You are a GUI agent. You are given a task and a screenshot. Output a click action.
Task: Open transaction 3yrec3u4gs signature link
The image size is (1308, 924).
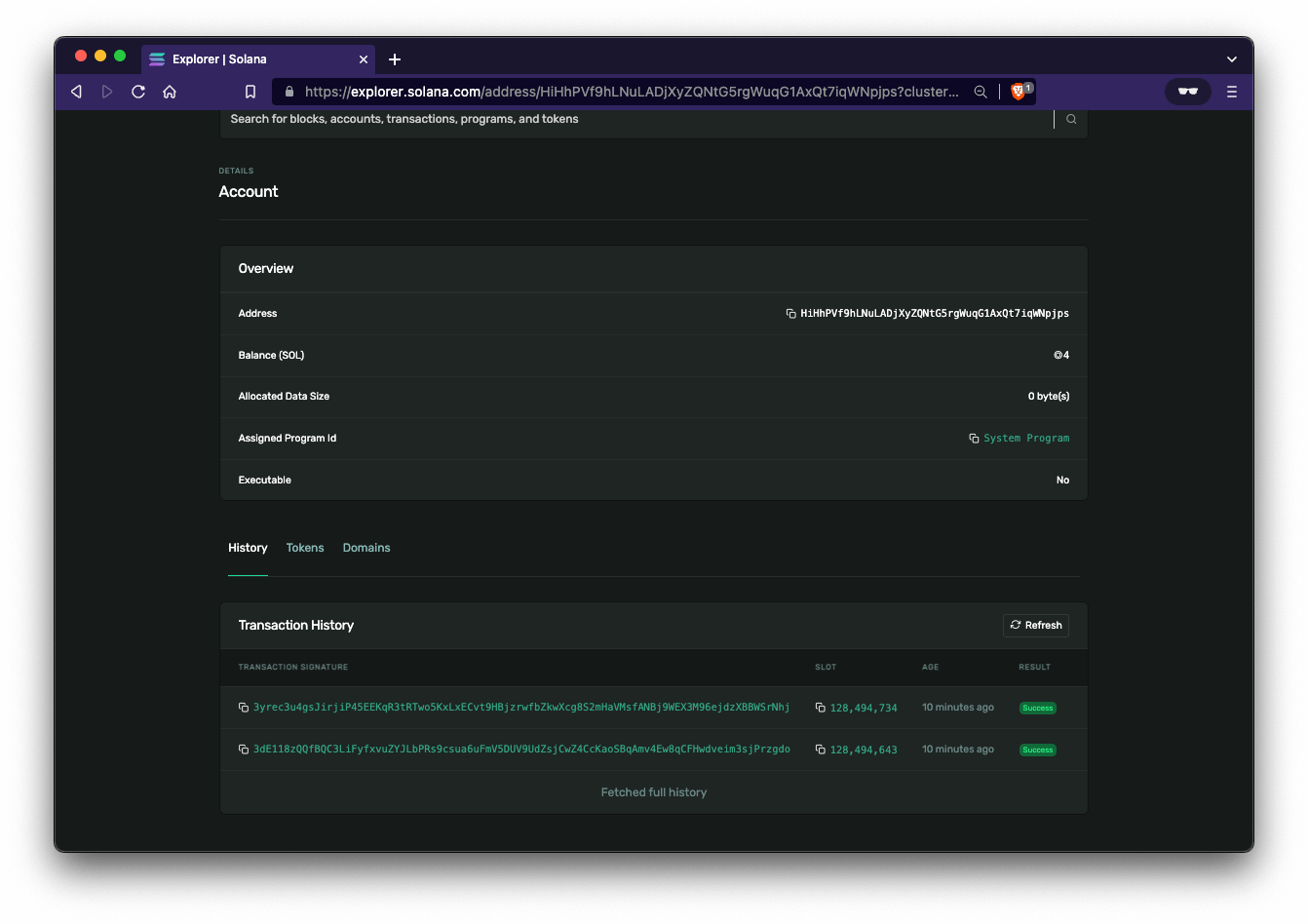click(521, 708)
